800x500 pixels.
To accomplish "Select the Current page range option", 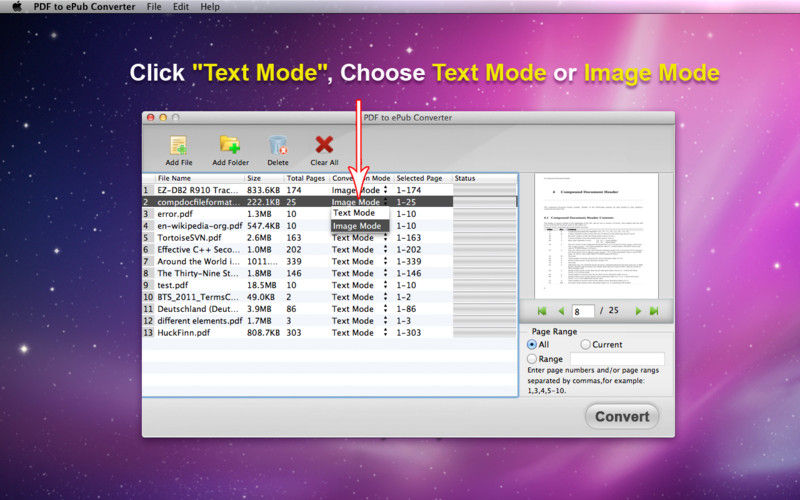I will (x=585, y=344).
